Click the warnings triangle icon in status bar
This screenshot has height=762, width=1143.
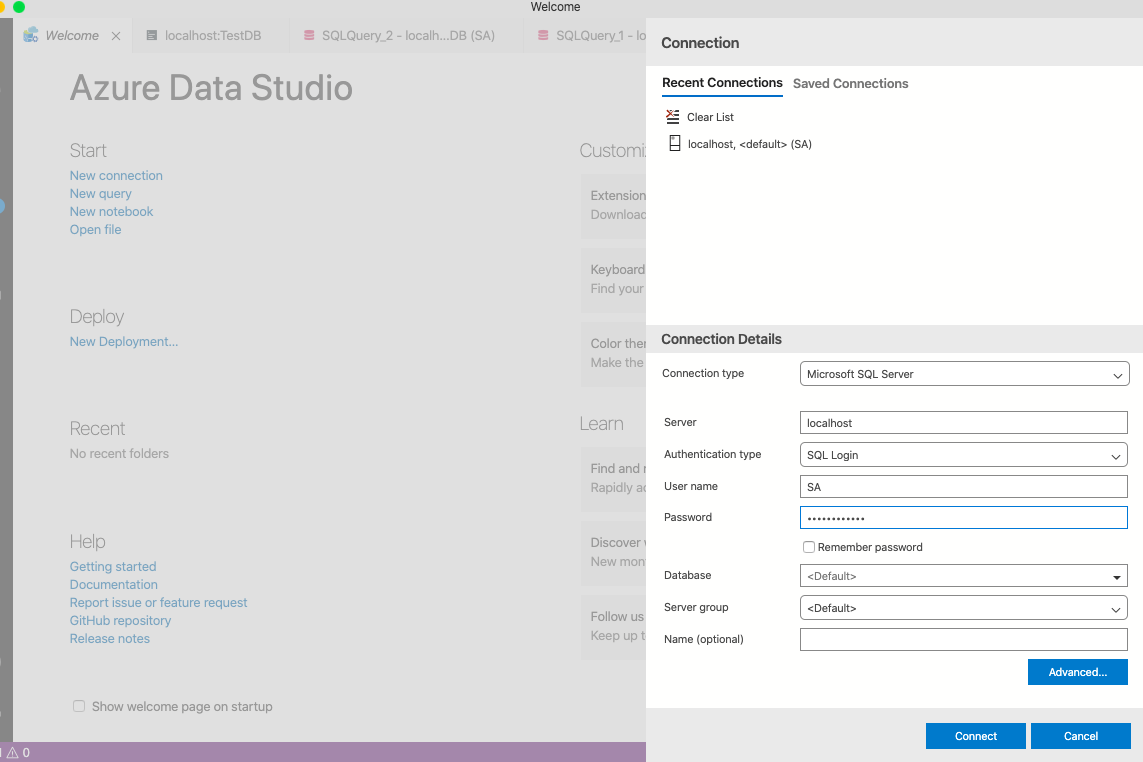pos(11,753)
